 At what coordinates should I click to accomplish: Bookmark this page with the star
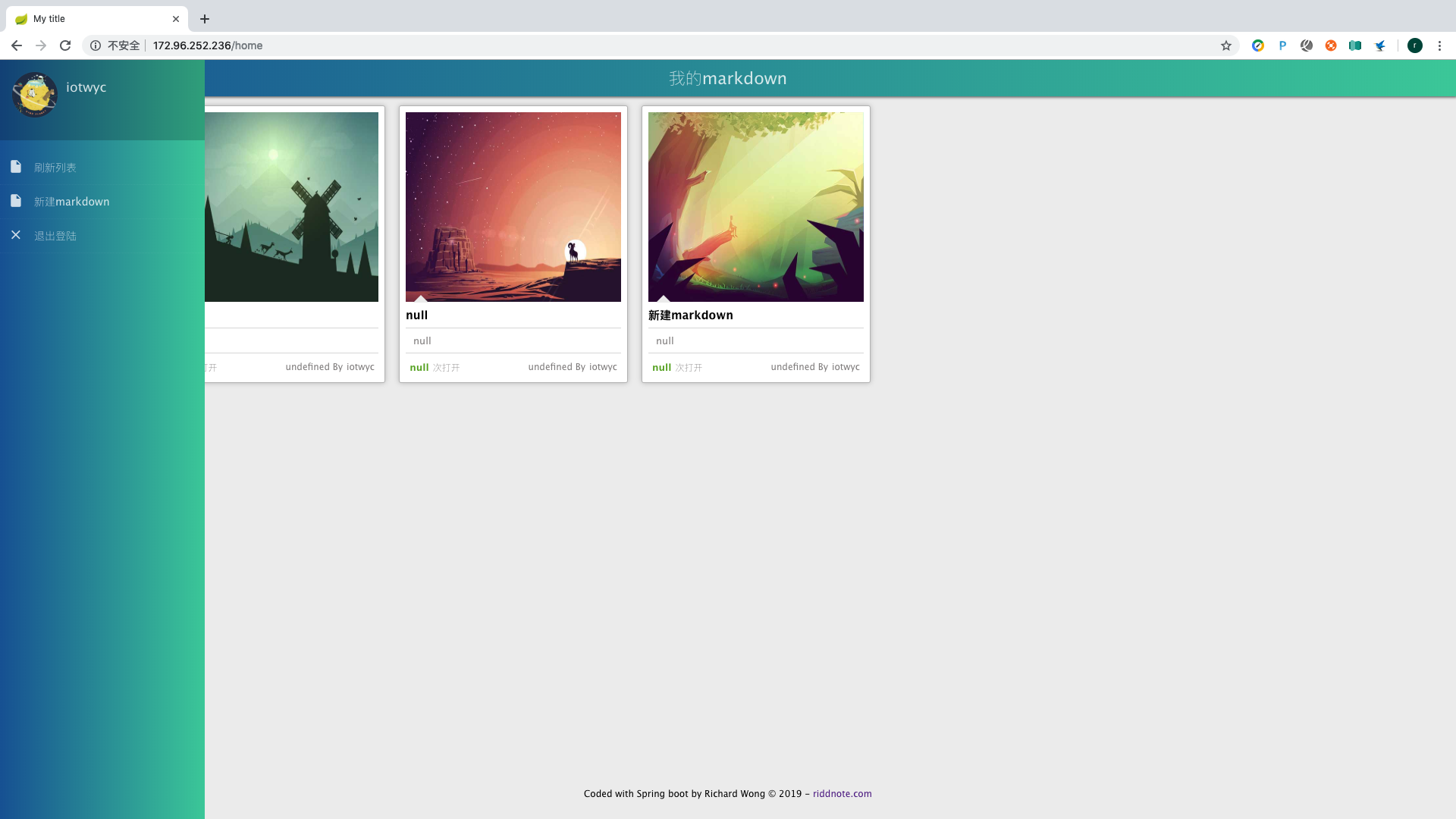(1226, 45)
